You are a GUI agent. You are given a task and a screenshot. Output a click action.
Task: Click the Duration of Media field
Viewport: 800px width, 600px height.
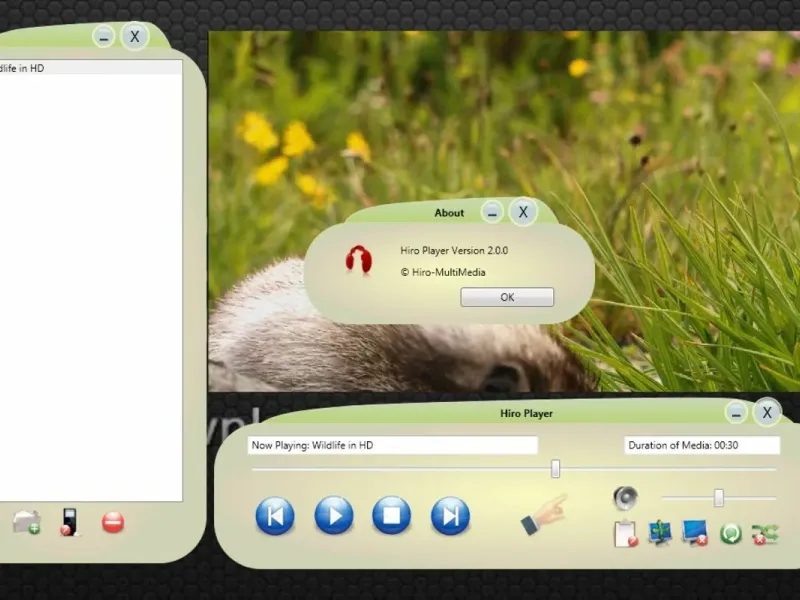coord(702,445)
